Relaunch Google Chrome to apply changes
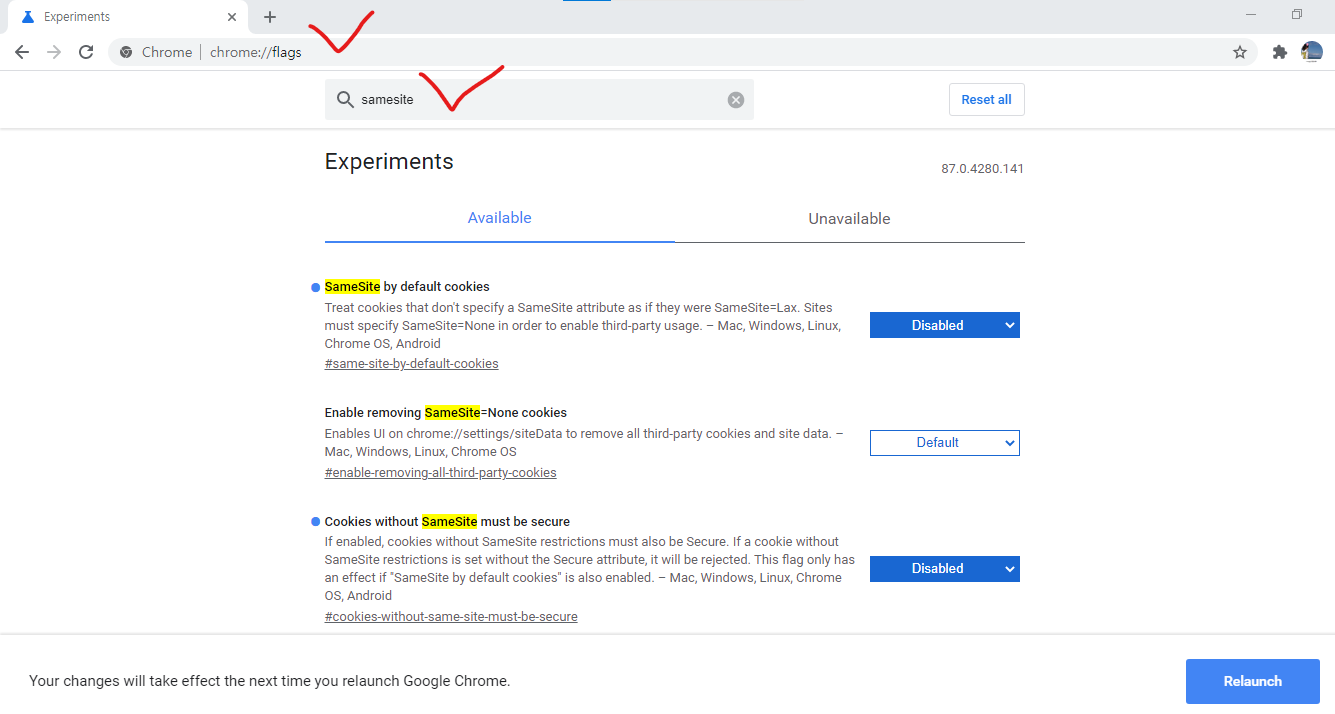The width and height of the screenshot is (1335, 714). pyautogui.click(x=1253, y=681)
